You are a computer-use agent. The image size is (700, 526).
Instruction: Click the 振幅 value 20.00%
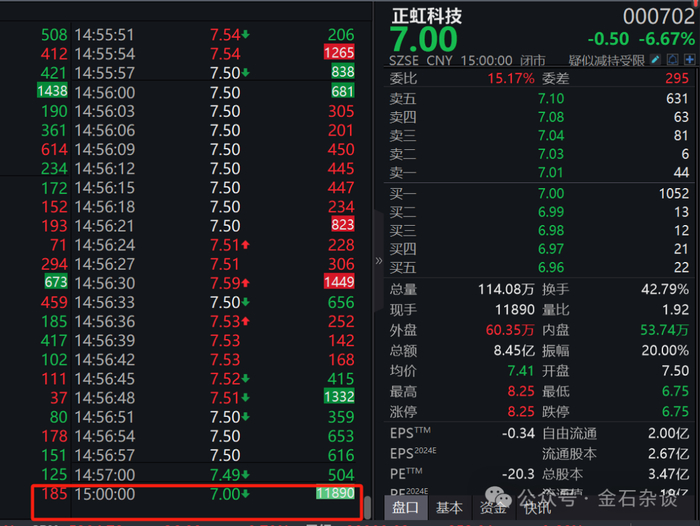click(x=665, y=351)
